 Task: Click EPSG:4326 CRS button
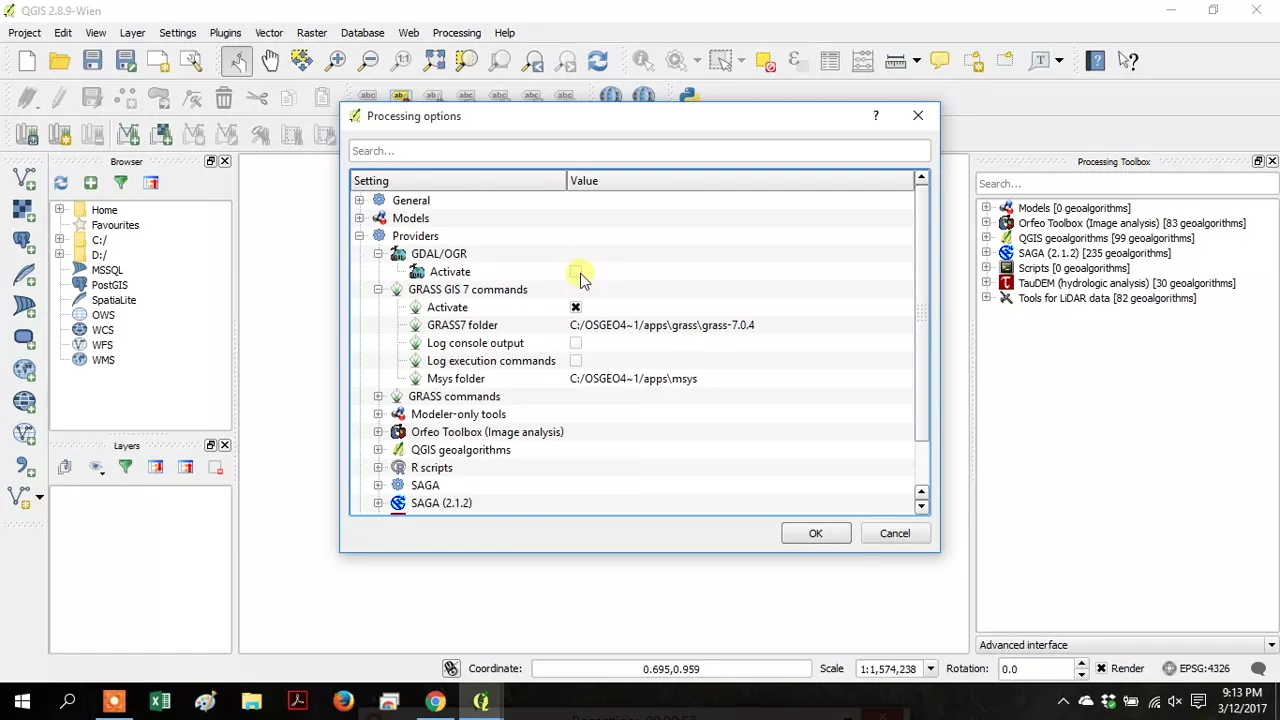tap(1196, 669)
